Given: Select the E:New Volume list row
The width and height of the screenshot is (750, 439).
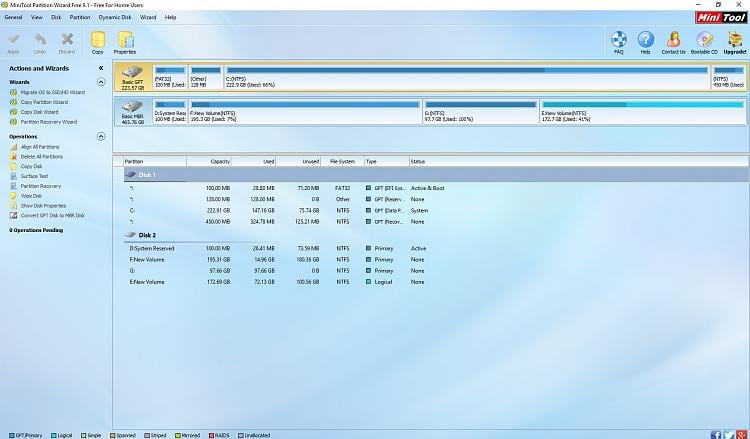Looking at the screenshot, I should click(x=436, y=282).
